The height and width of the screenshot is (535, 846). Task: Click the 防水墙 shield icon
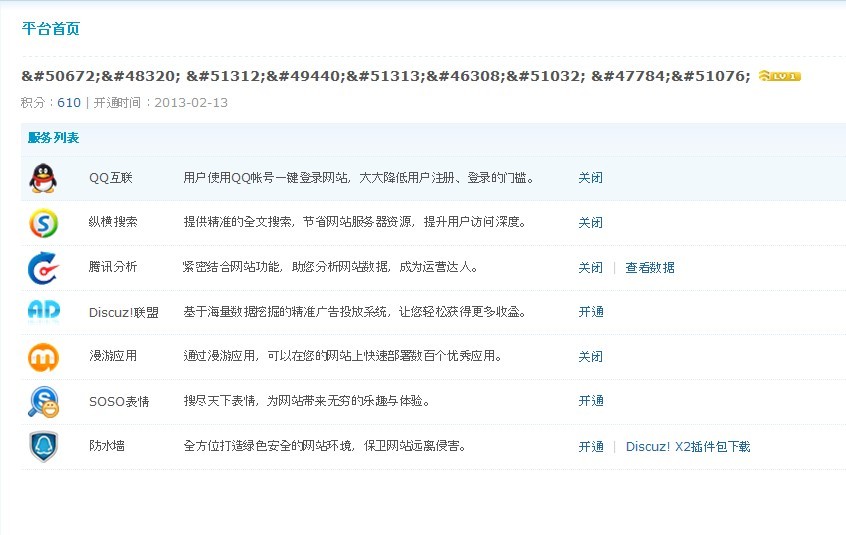pos(43,447)
